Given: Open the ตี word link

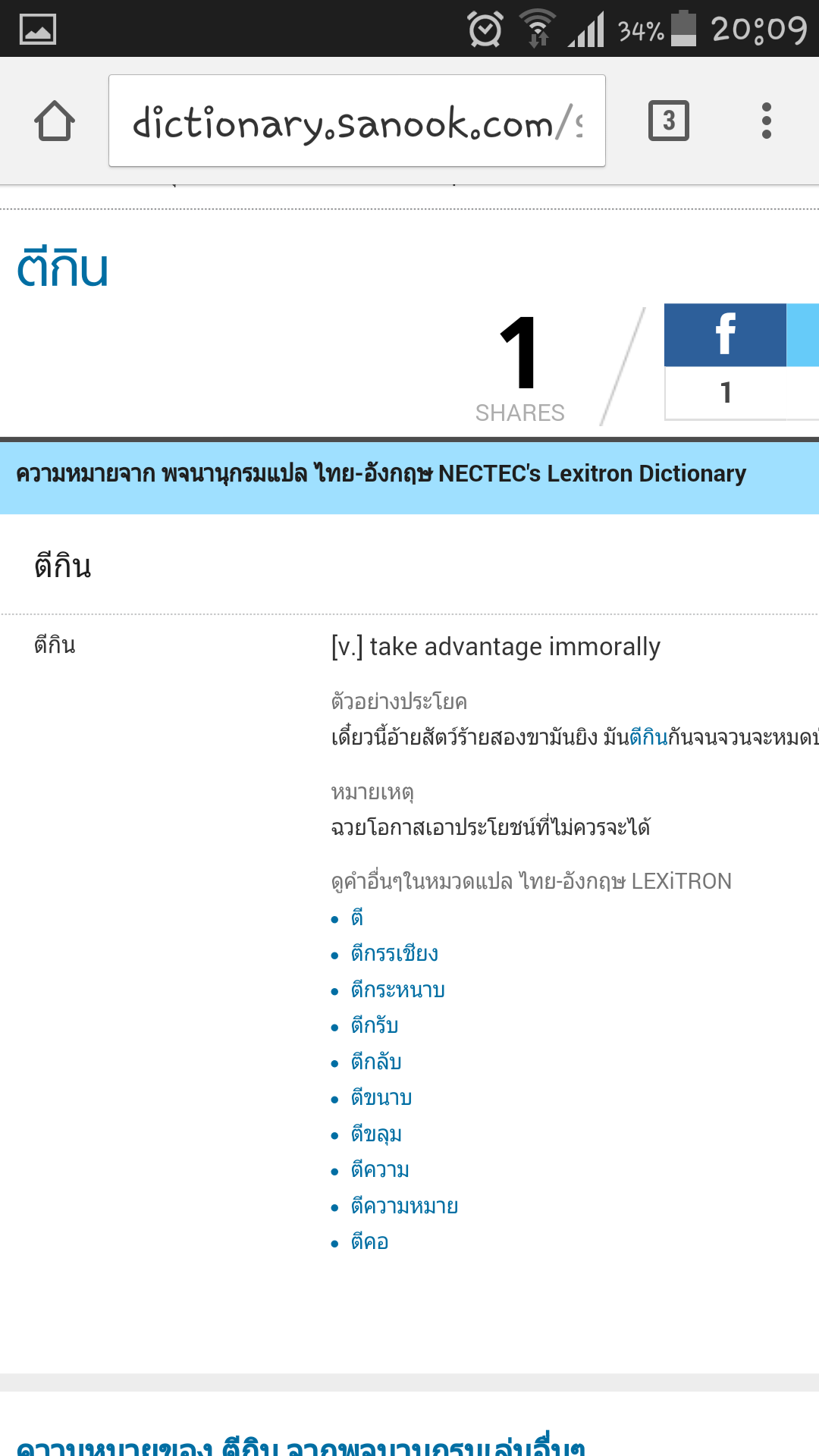Looking at the screenshot, I should point(356,918).
